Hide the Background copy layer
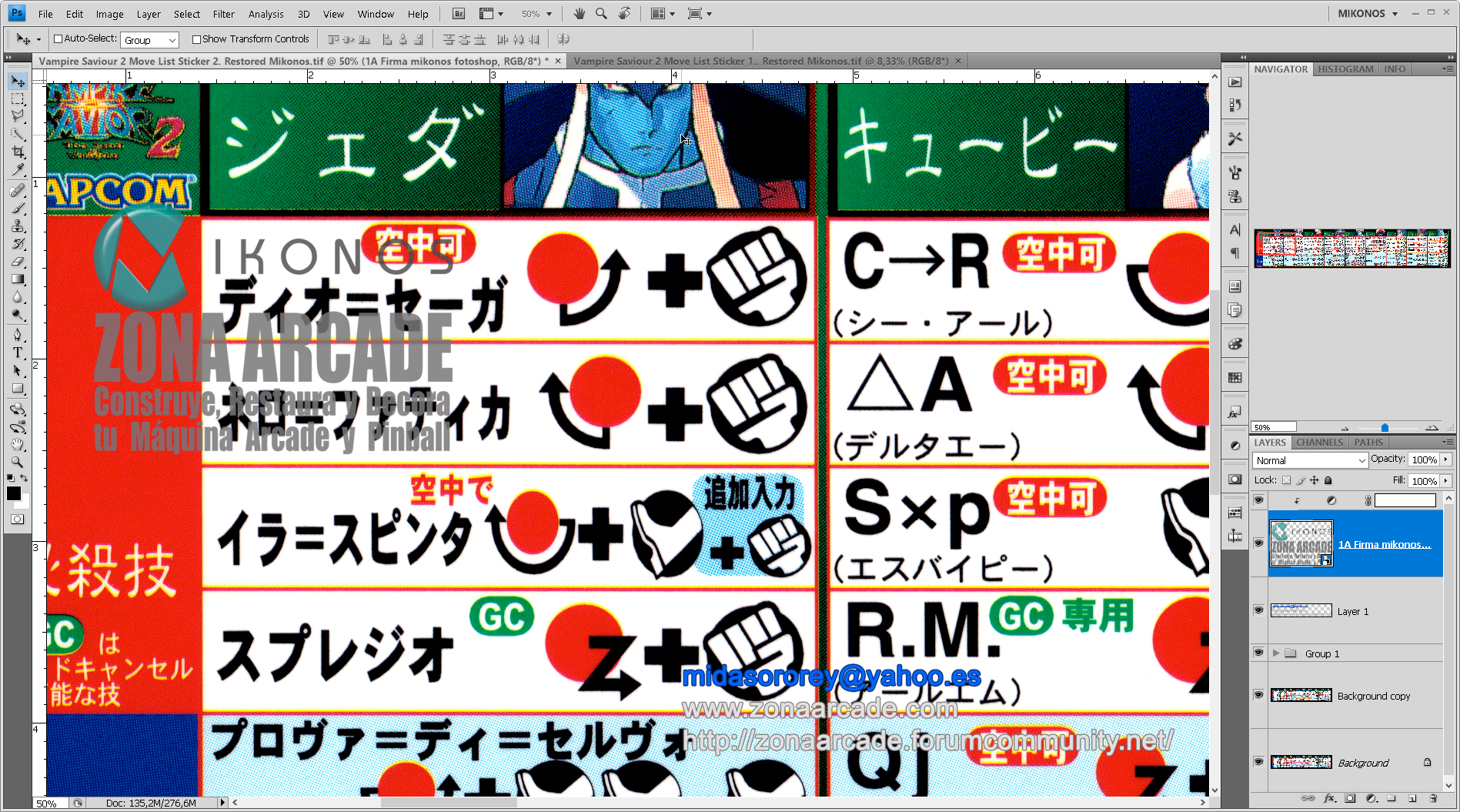Screen dimensions: 1460x812 (1259, 695)
